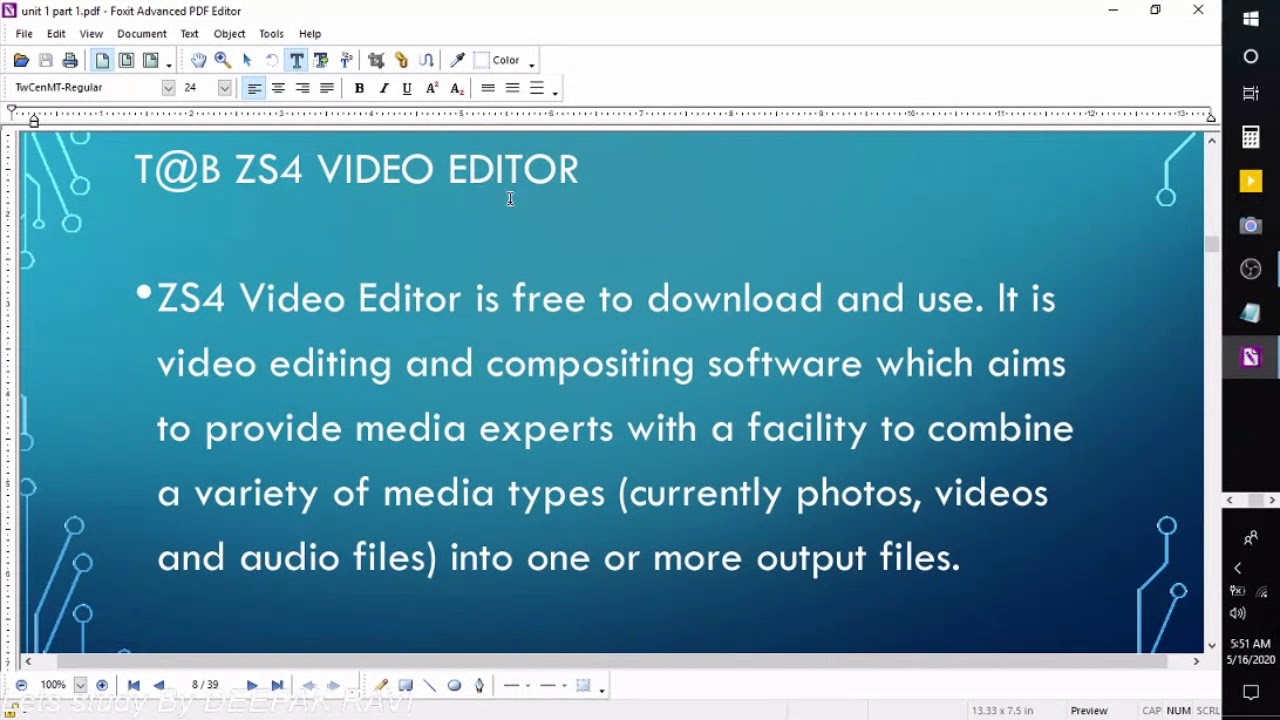Open the Calculator taskbar icon
The image size is (1280, 720).
click(x=1251, y=137)
